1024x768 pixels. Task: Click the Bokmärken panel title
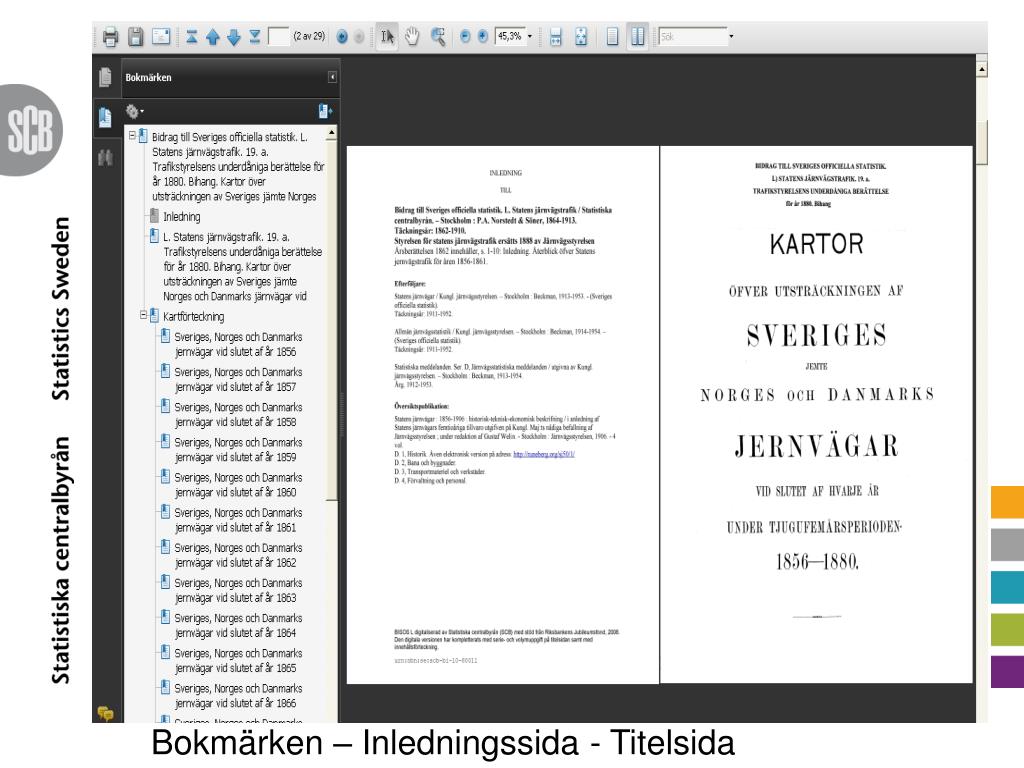[148, 77]
